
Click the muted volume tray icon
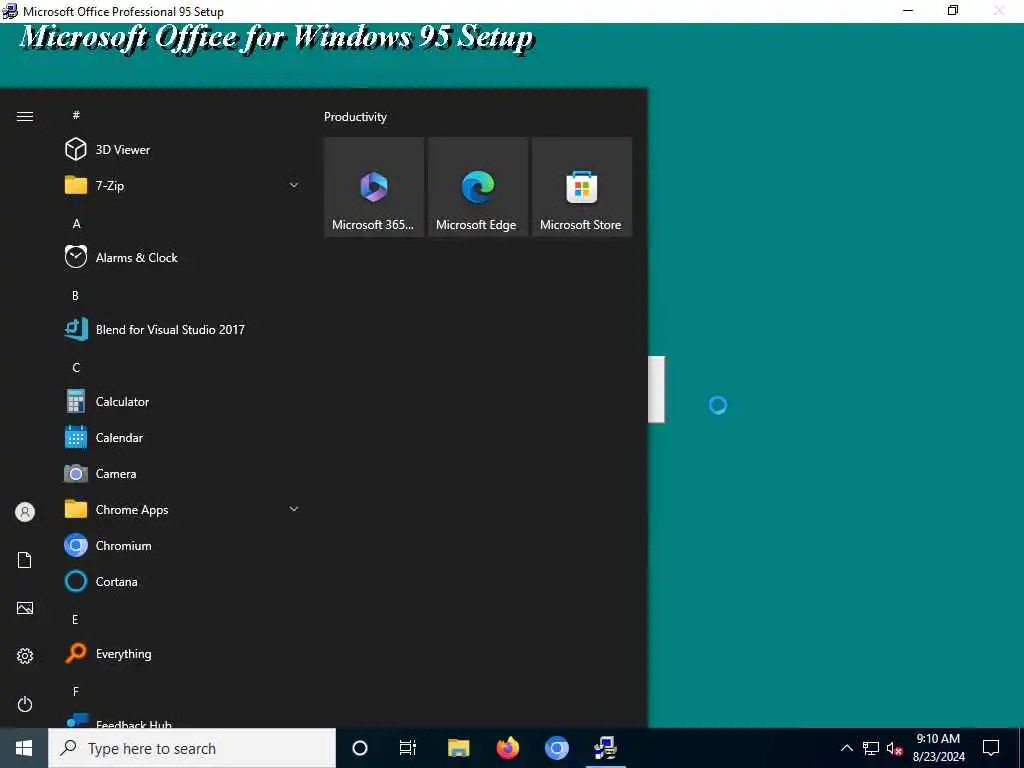[894, 748]
